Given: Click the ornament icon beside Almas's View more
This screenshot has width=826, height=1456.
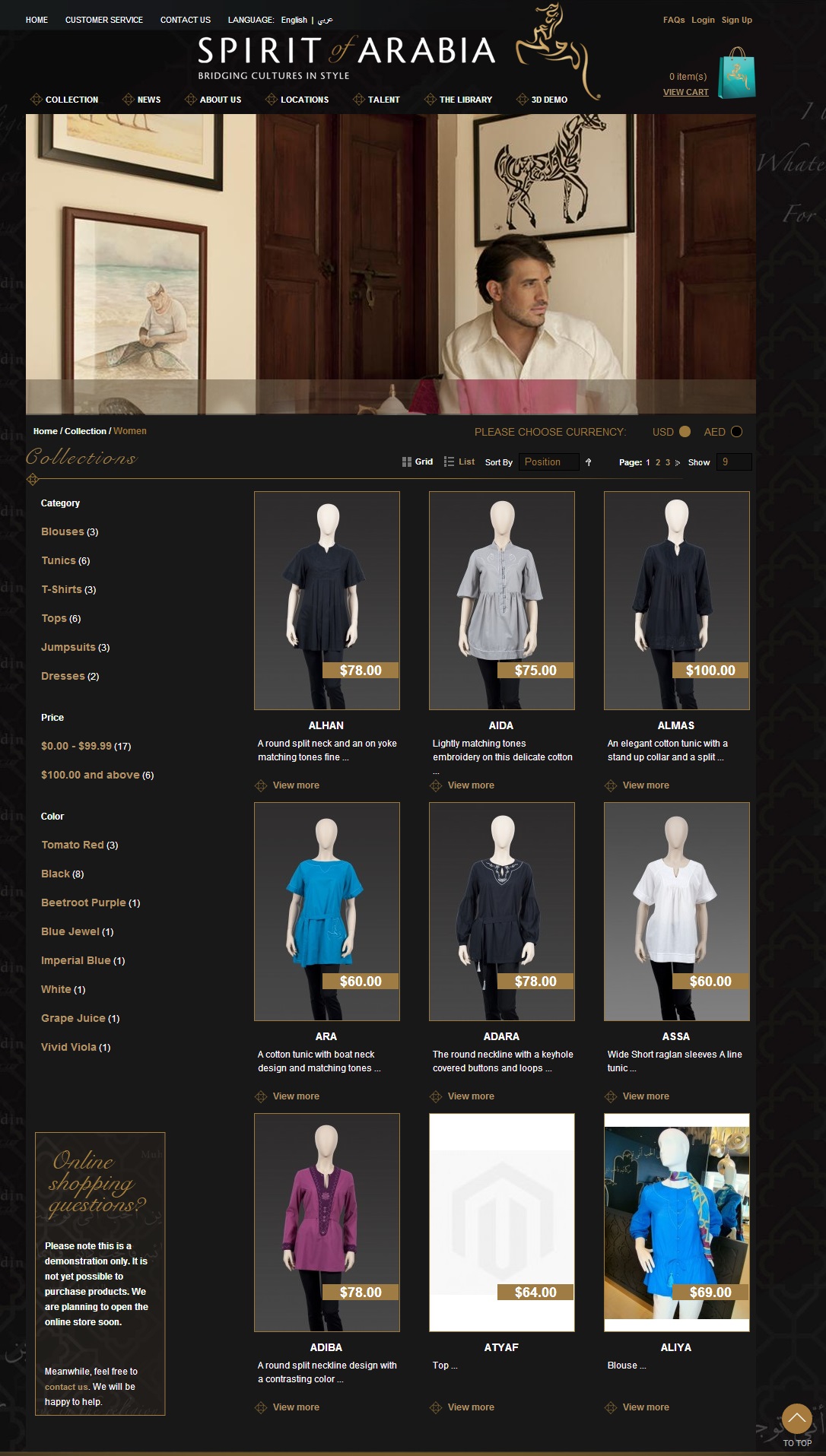Looking at the screenshot, I should [611, 785].
